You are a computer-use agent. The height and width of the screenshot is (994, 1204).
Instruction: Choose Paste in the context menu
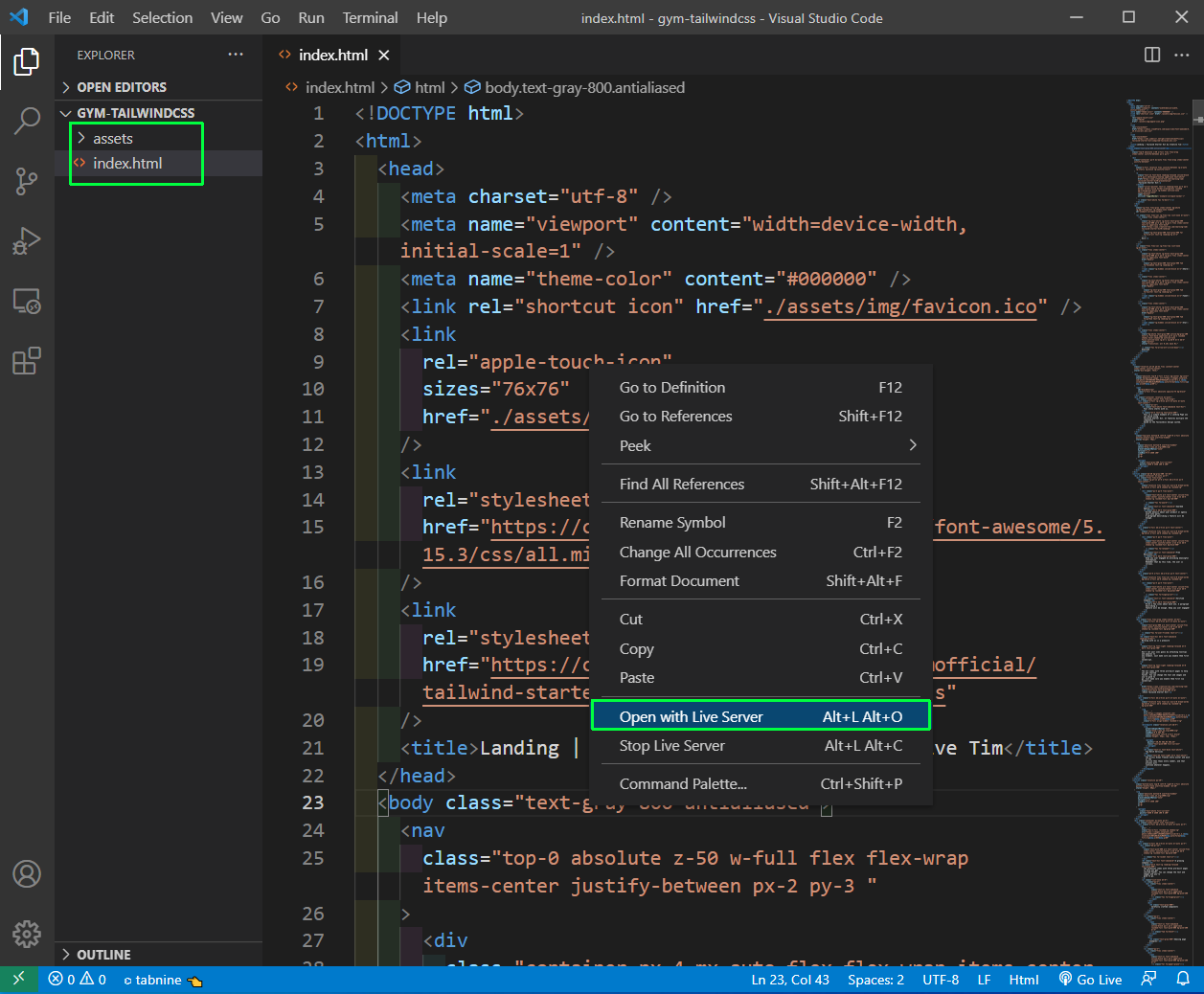[761, 678]
